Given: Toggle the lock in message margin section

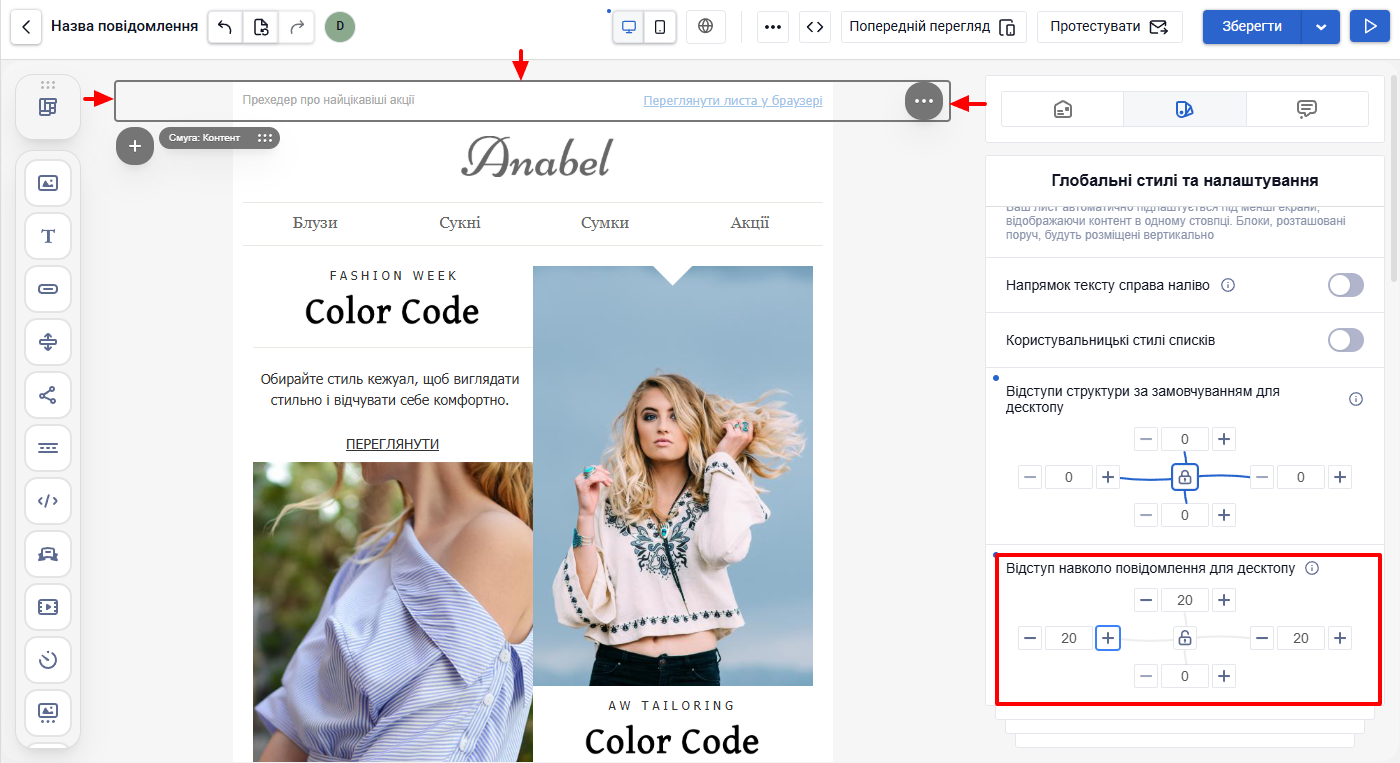Looking at the screenshot, I should pos(1185,637).
